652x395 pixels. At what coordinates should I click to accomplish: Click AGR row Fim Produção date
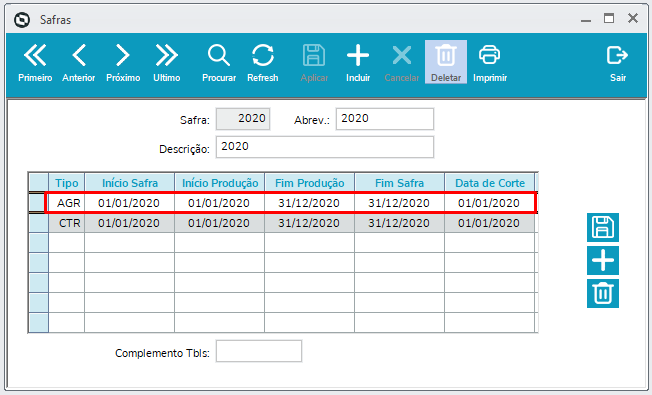pos(310,203)
